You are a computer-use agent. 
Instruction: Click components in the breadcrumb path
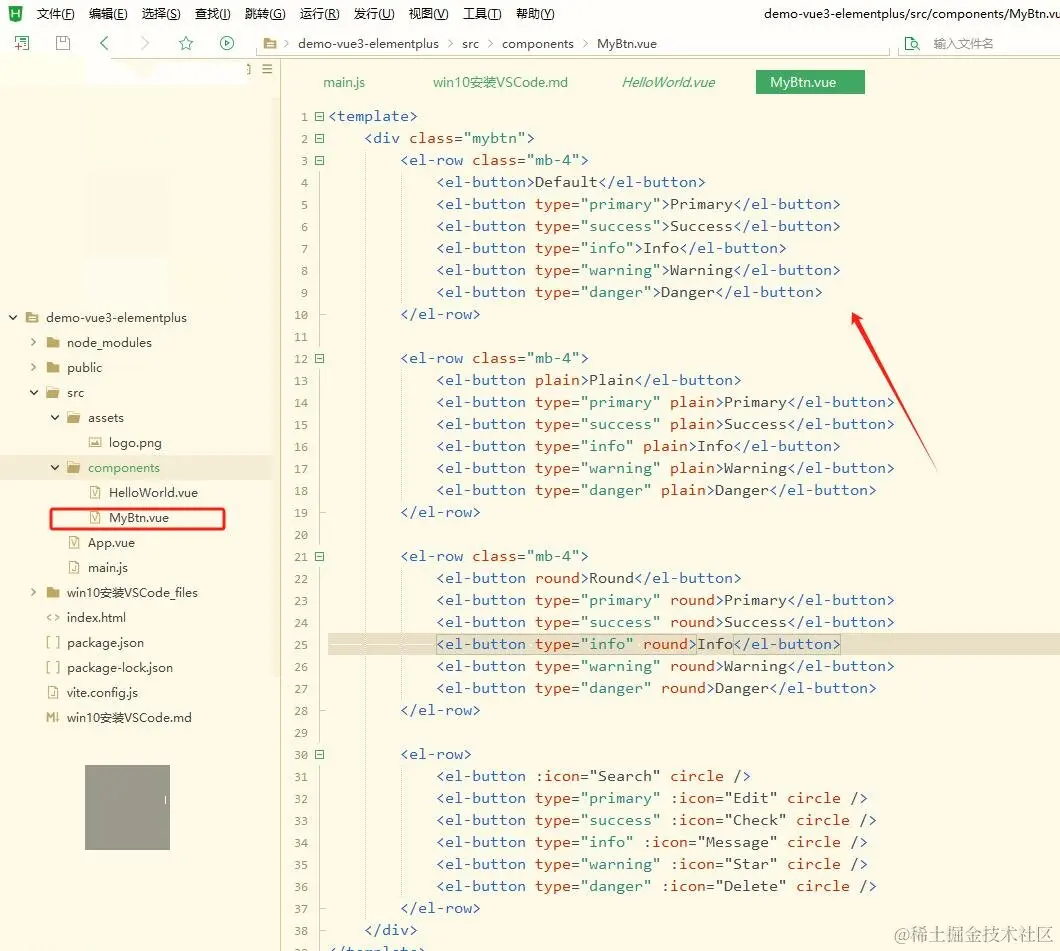point(537,43)
